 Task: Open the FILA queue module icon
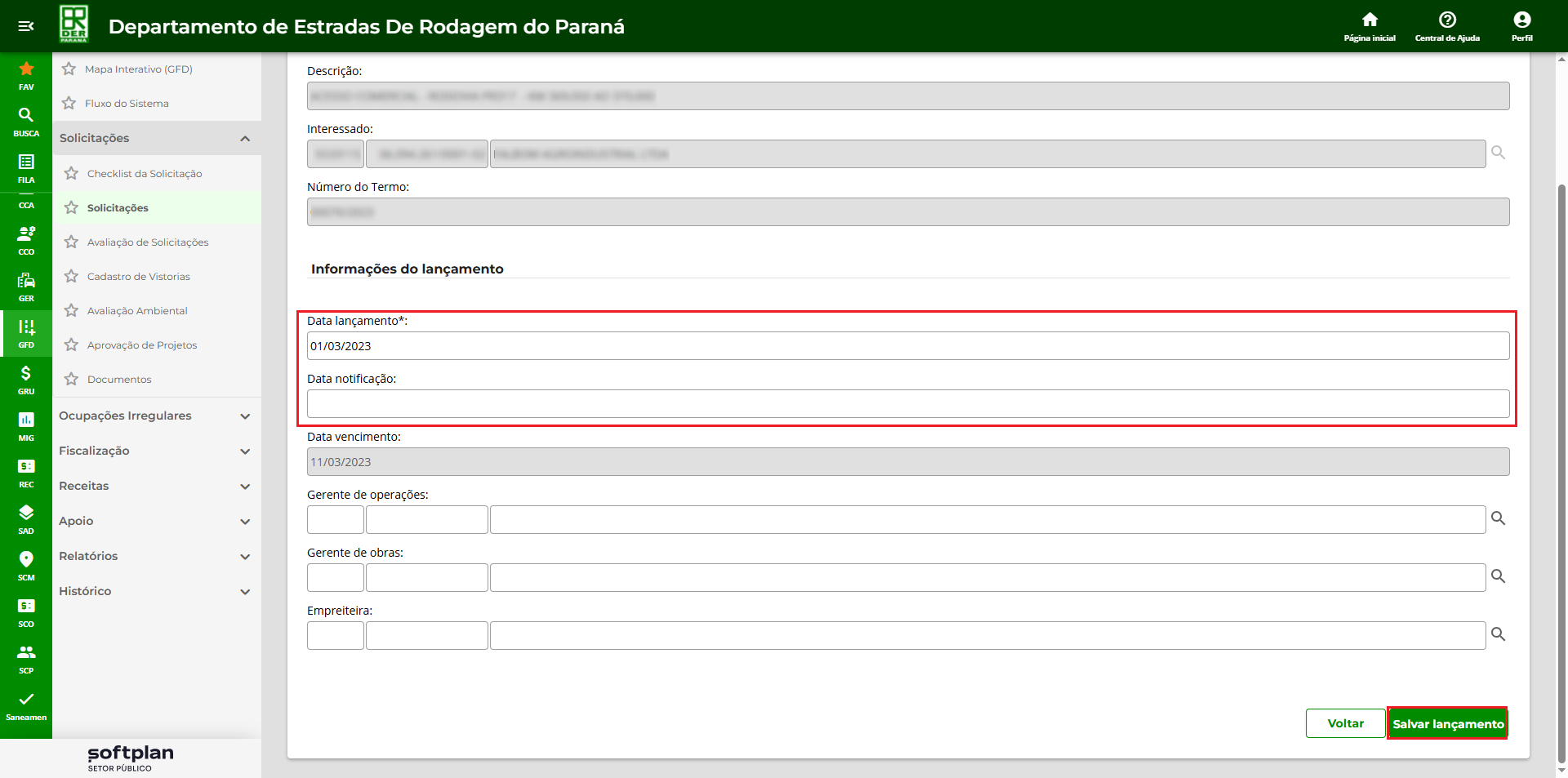click(x=26, y=167)
